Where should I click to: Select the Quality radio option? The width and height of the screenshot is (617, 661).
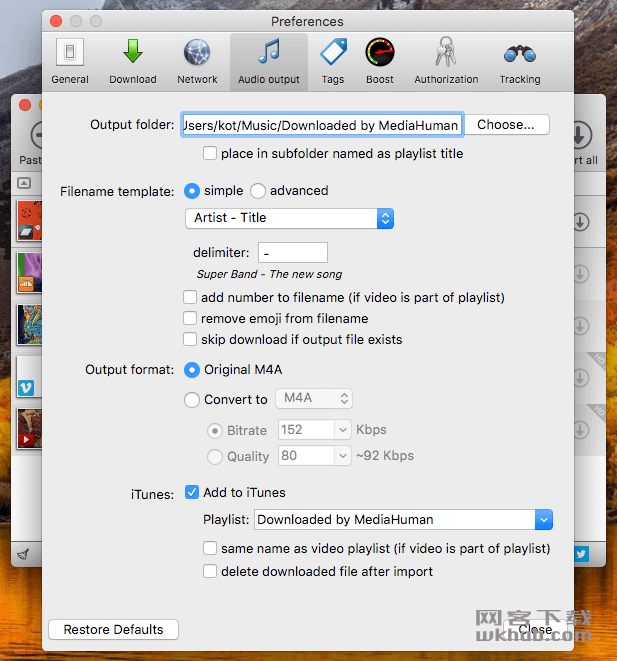pyautogui.click(x=215, y=457)
